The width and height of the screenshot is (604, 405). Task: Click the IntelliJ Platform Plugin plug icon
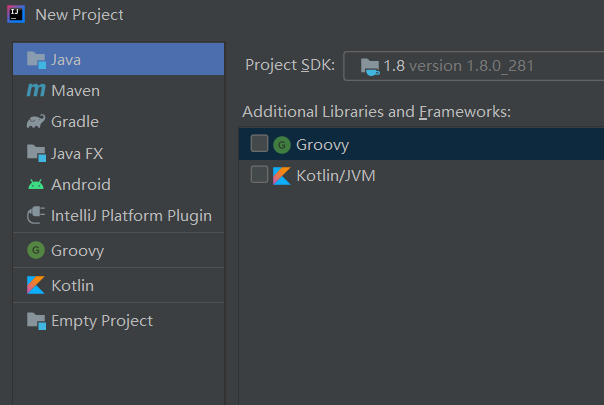click(x=36, y=215)
